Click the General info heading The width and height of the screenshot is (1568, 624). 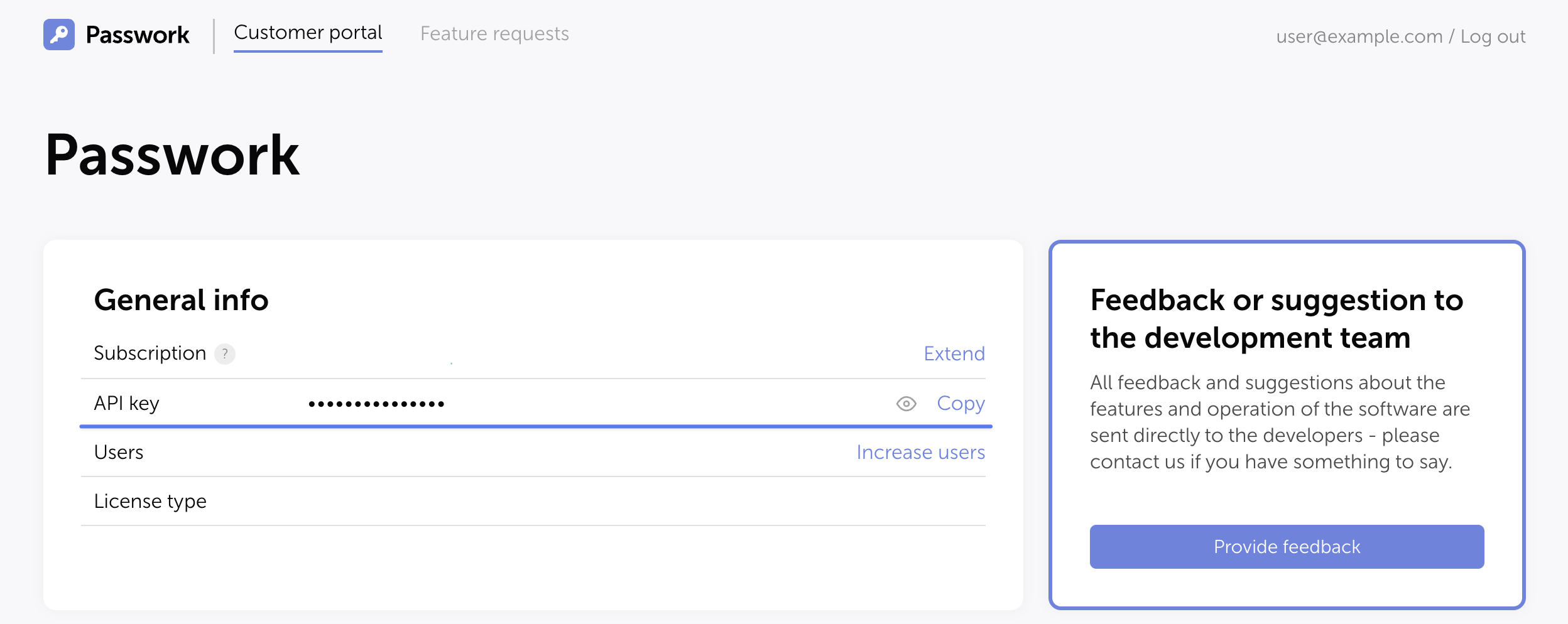[x=181, y=300]
